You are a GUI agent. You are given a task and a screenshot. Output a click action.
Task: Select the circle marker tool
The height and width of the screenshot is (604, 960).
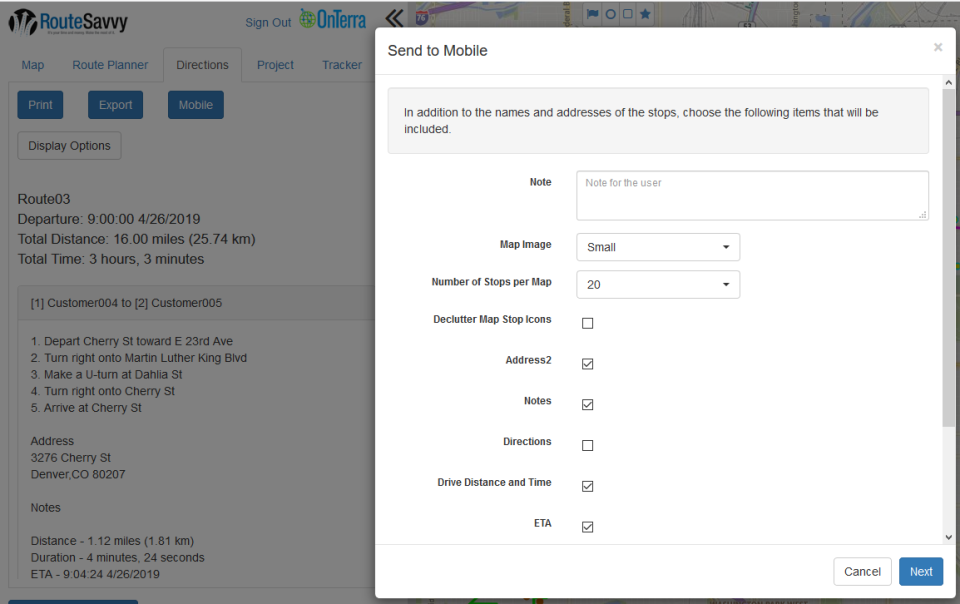(x=611, y=15)
